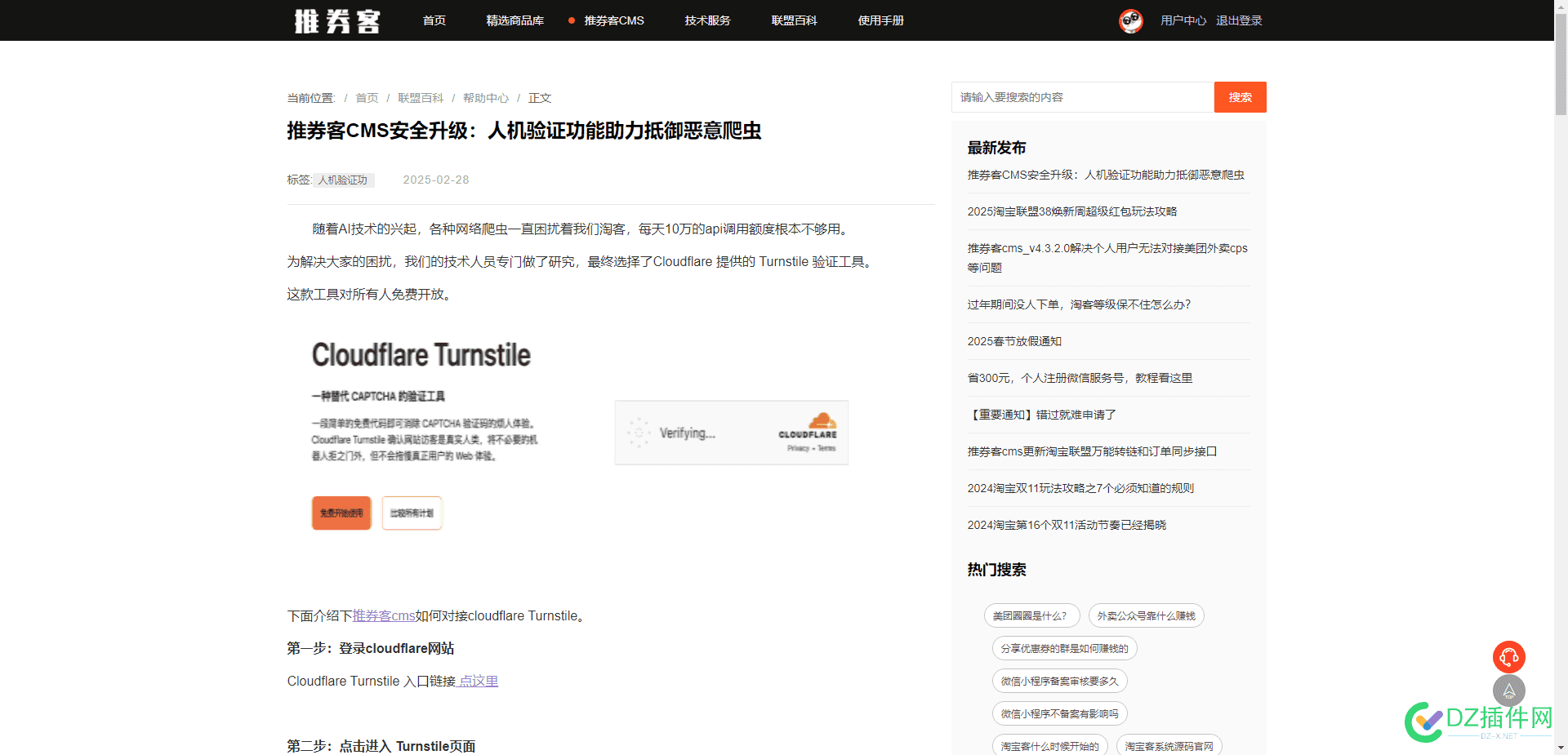Viewport: 1568px width, 755px height.
Task: Click the 热门搜索 heading
Action: [996, 570]
